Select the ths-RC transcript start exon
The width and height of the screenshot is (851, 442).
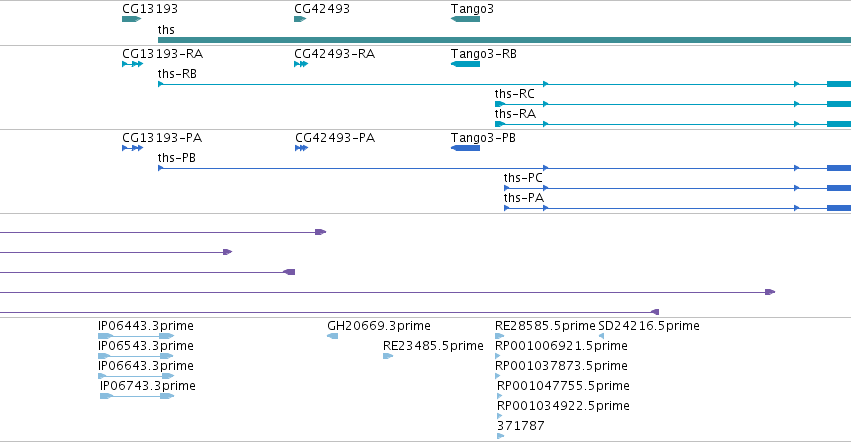pos(500,104)
